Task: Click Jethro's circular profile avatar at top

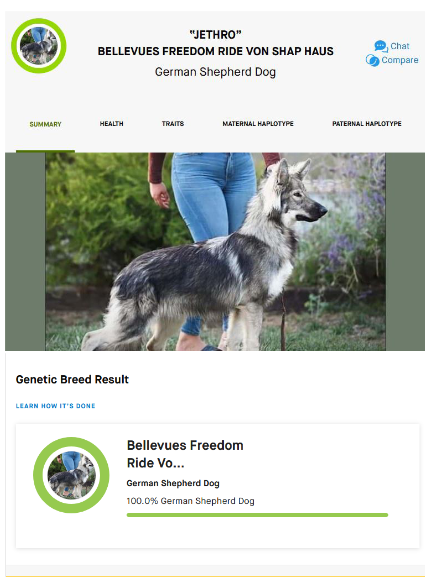Action: pyautogui.click(x=39, y=46)
